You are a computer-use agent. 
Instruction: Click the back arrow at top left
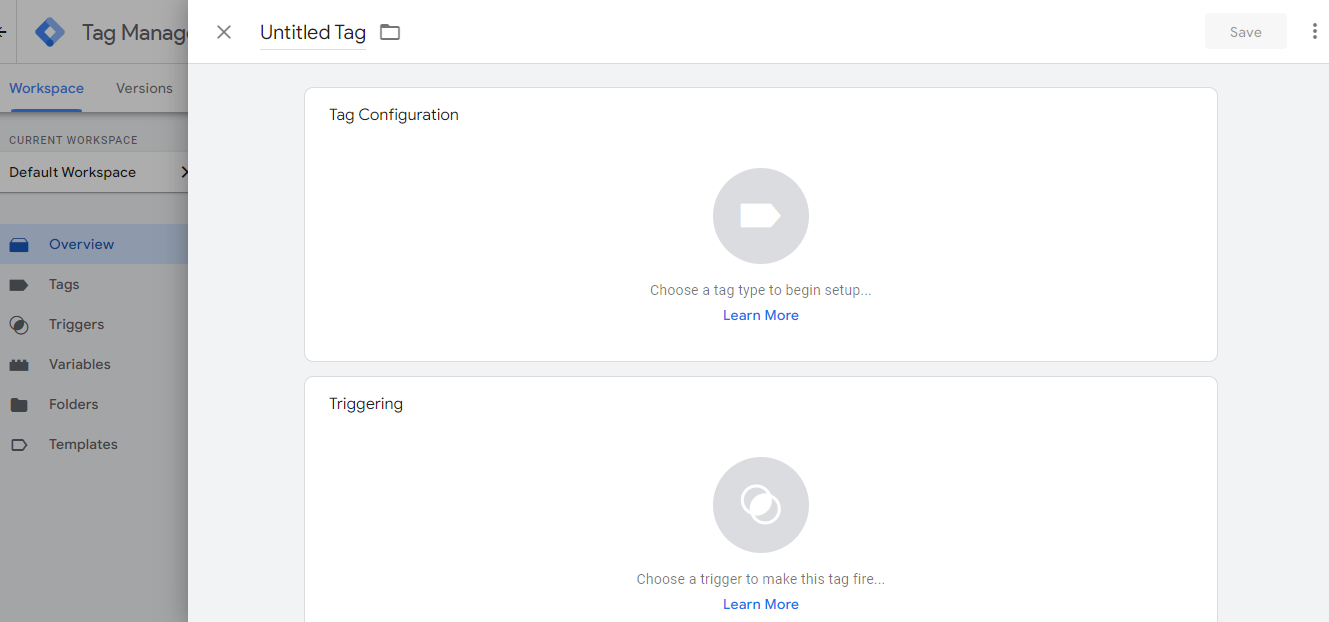[3, 32]
